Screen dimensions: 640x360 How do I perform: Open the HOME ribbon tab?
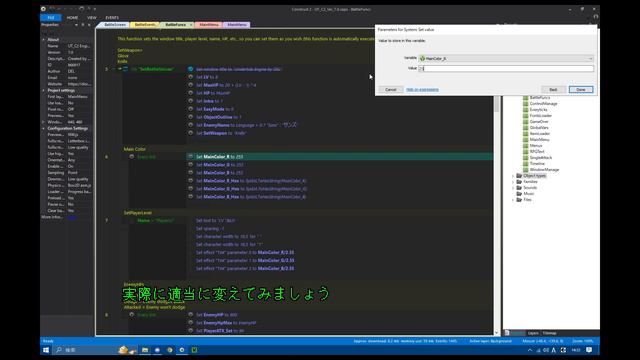pyautogui.click(x=72, y=18)
